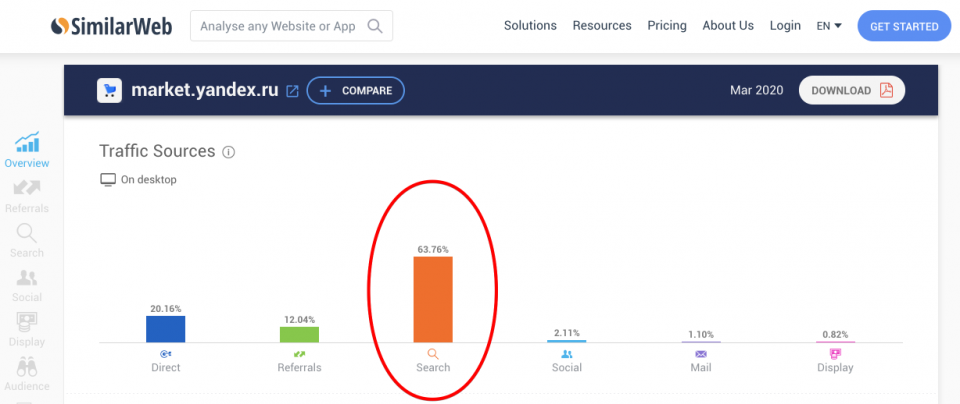Click the 1.10% value label

(x=701, y=334)
